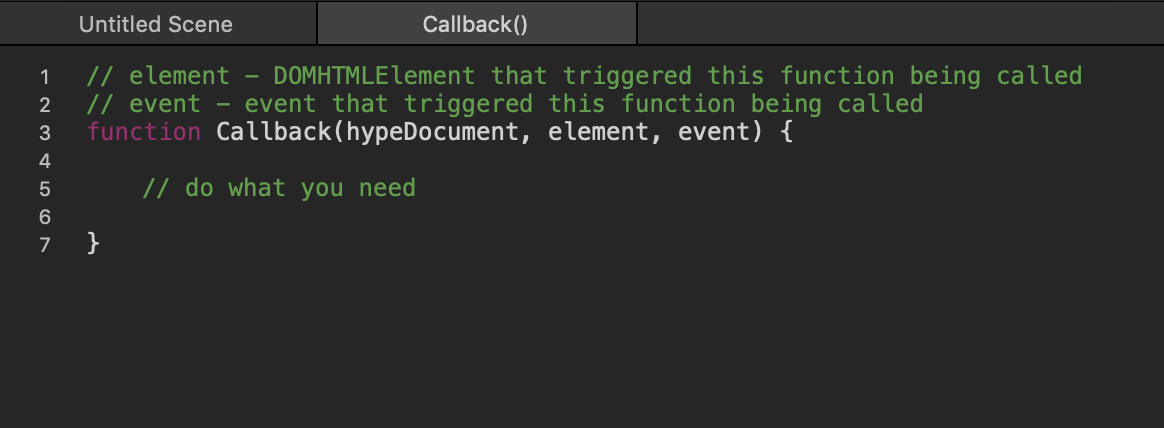Image resolution: width=1164 pixels, height=428 pixels.
Task: Click the opening curly brace on line 3
Action: pyautogui.click(x=786, y=132)
